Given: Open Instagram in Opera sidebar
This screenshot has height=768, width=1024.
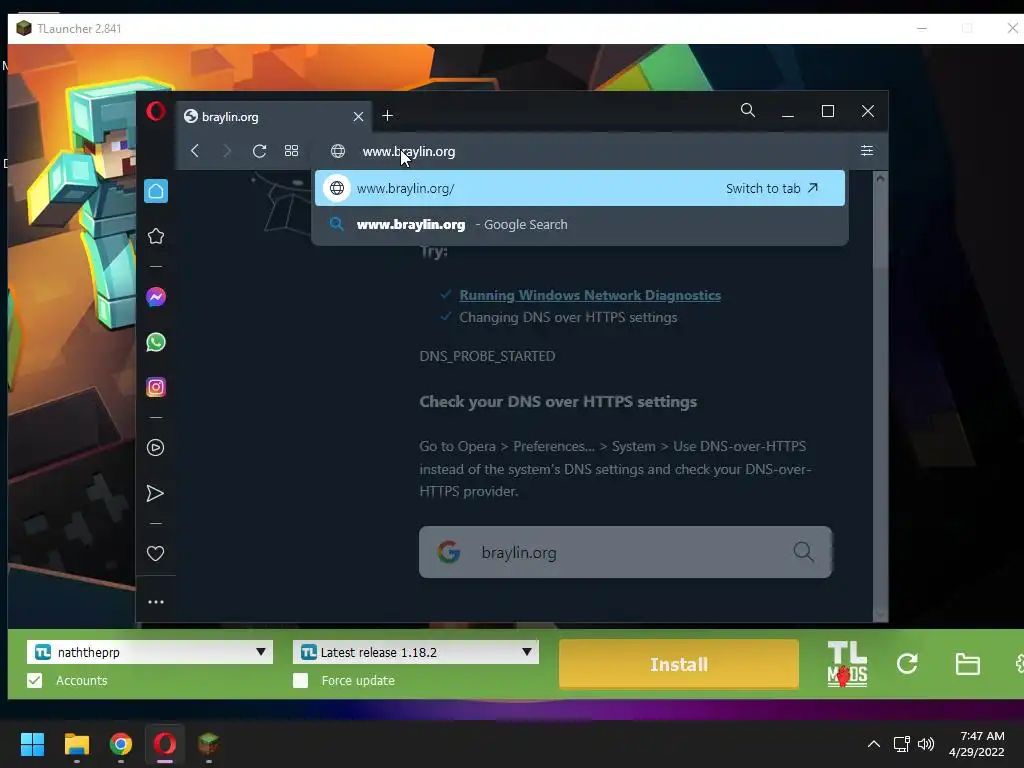Looking at the screenshot, I should pos(155,387).
